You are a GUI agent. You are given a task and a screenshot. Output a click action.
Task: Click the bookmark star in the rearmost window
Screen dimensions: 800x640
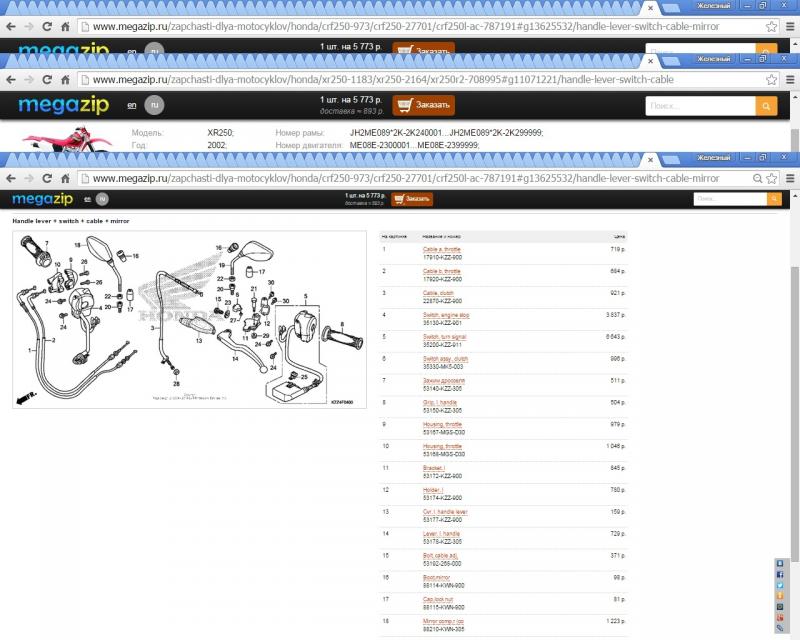tap(771, 27)
